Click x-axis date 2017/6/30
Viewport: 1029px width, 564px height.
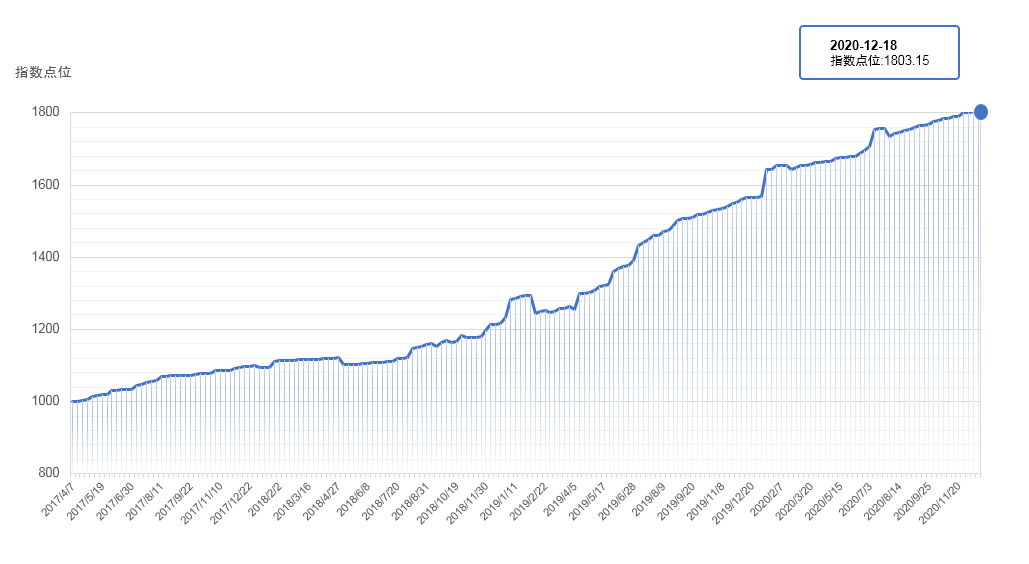pos(115,502)
